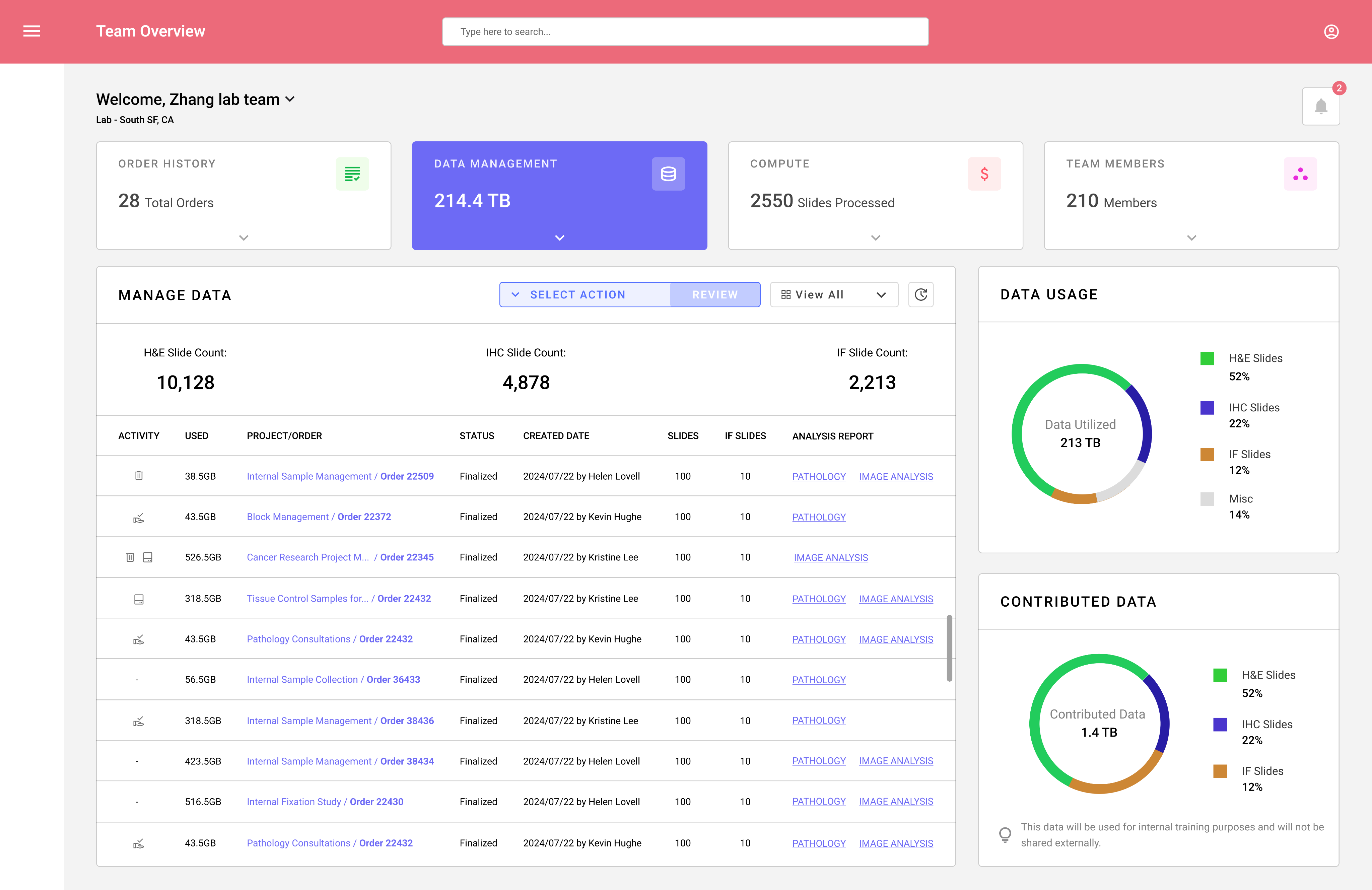The image size is (1372, 890).
Task: Select the Team Members card
Action: tap(1191, 195)
